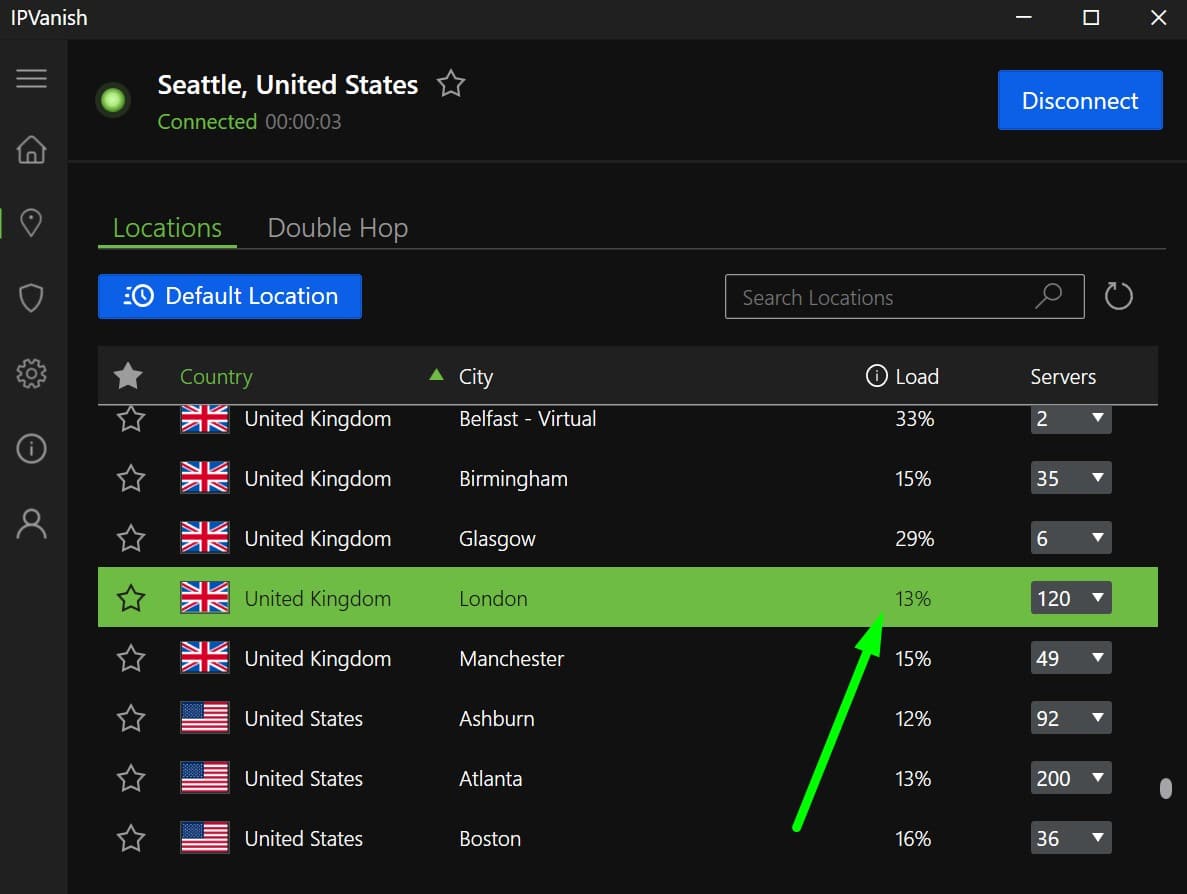Click the magnifier icon in the search box
Screen dimensions: 1187x894
click(1048, 296)
